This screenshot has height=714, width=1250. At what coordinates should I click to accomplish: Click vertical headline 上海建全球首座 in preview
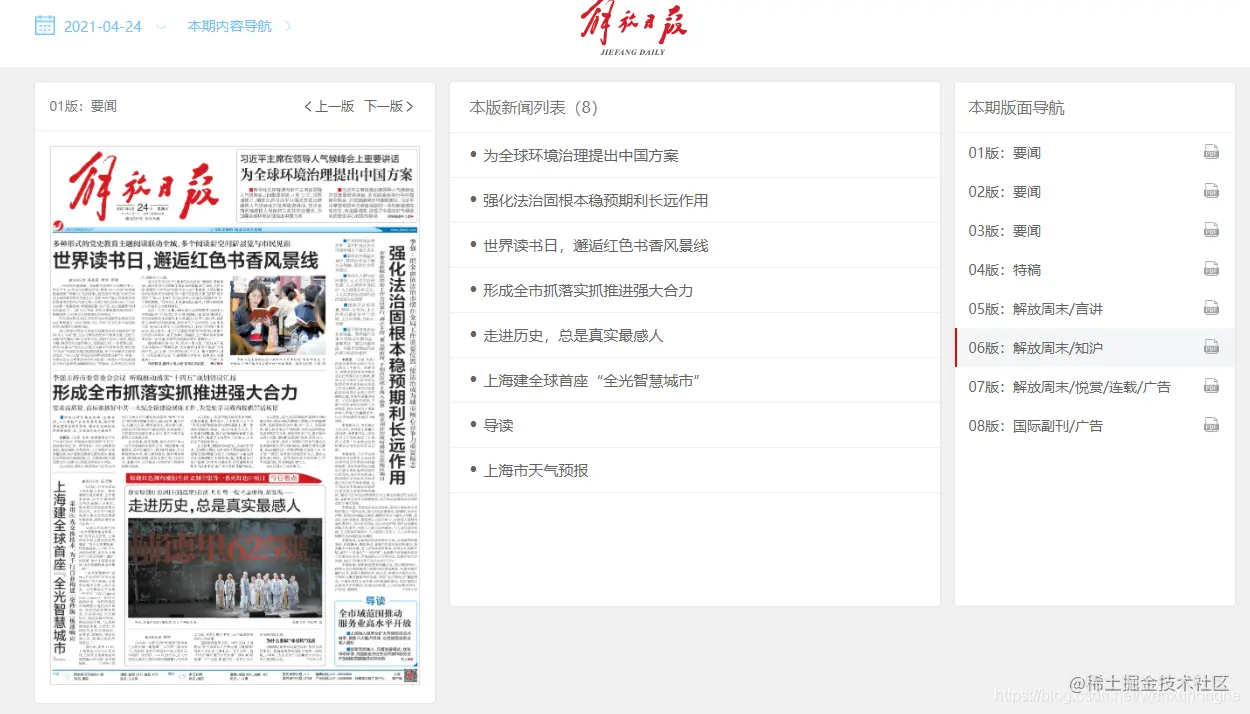(x=61, y=572)
